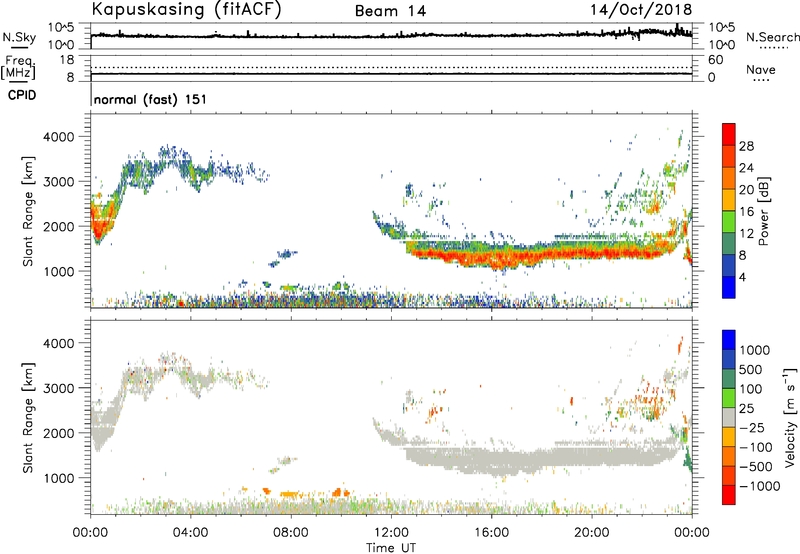Click the red bottom of velocity colorbar

(729, 495)
